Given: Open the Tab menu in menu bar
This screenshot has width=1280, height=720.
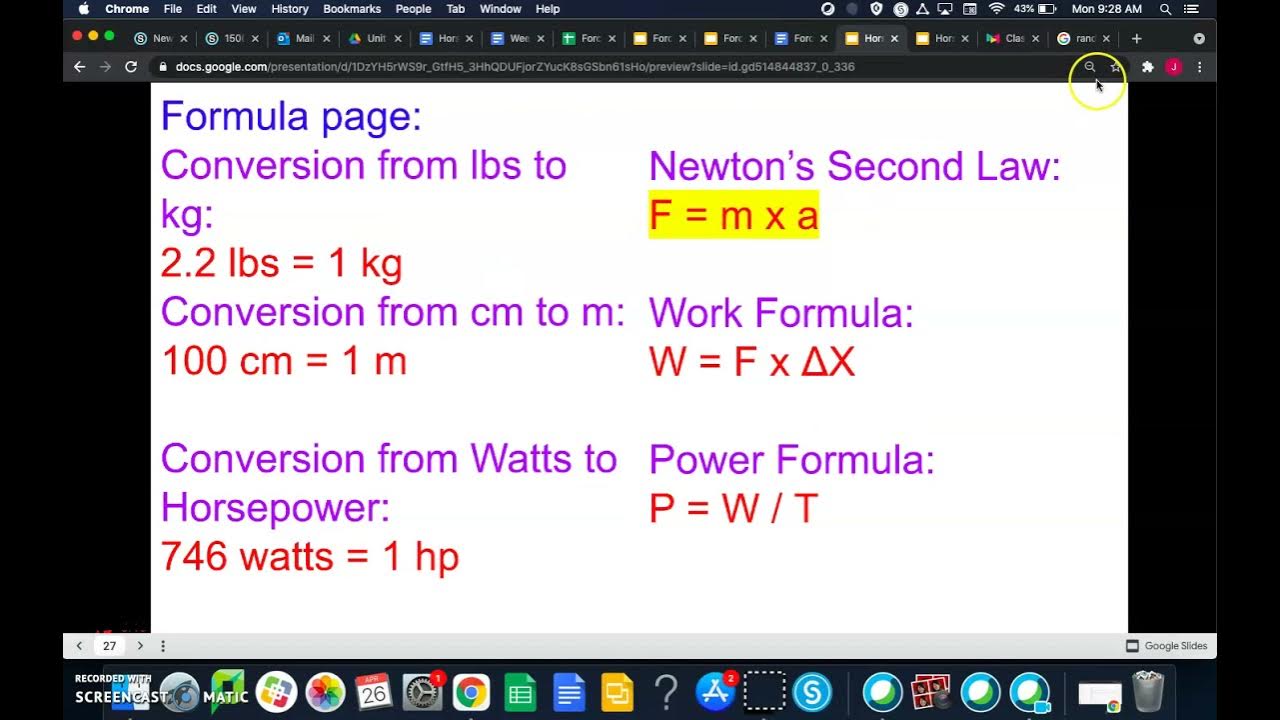Looking at the screenshot, I should [456, 9].
